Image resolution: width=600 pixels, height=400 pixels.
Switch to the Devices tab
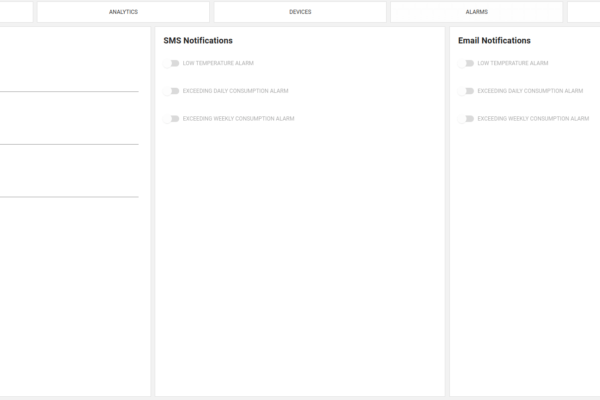click(x=300, y=12)
